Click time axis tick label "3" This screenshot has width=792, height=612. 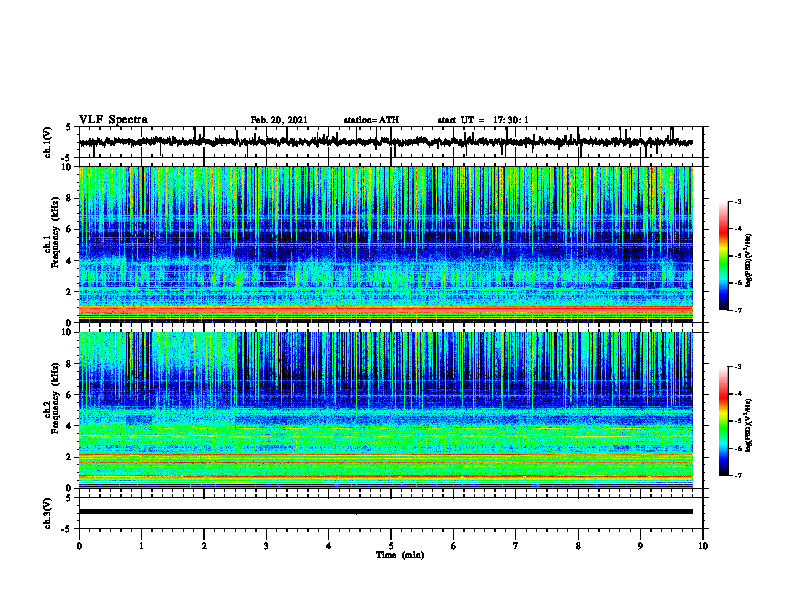coord(266,546)
